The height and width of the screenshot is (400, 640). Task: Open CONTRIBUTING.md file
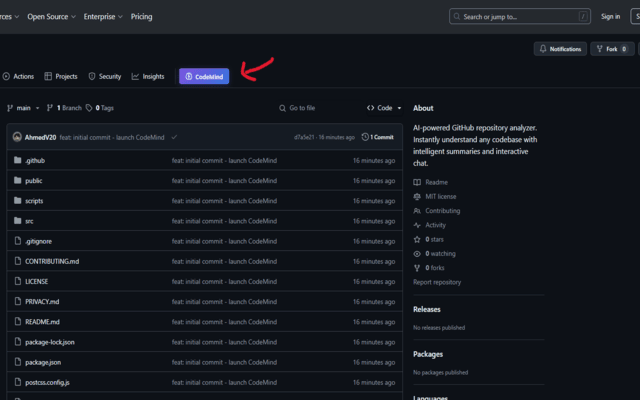click(52, 261)
